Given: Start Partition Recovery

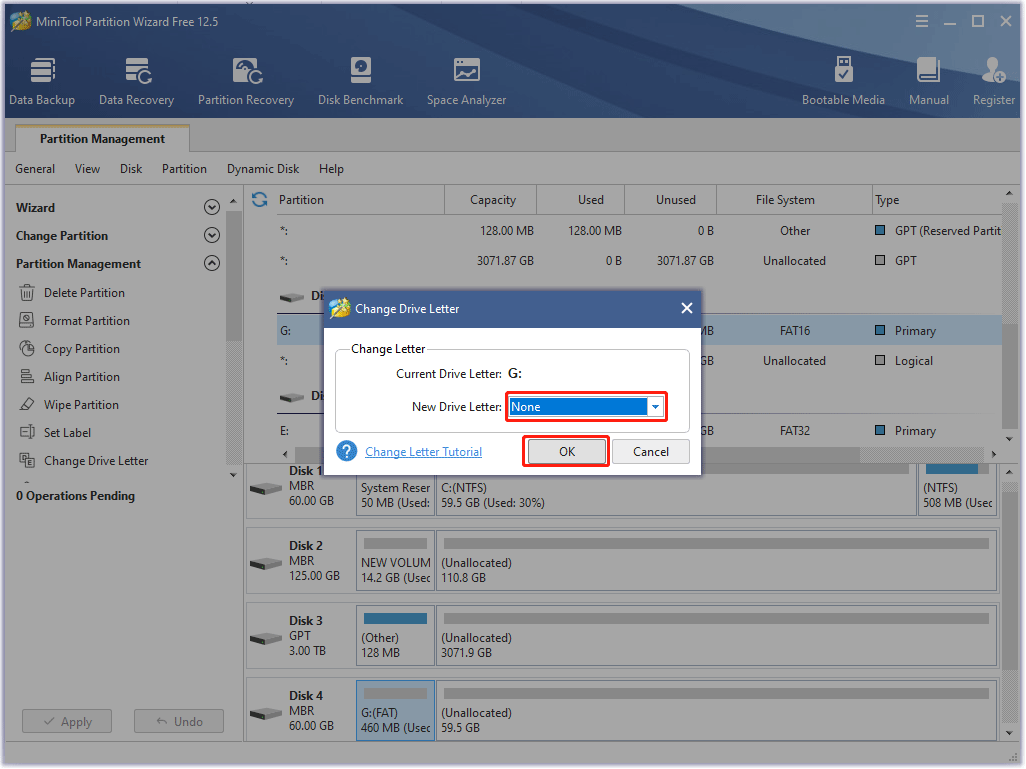Looking at the screenshot, I should point(246,79).
